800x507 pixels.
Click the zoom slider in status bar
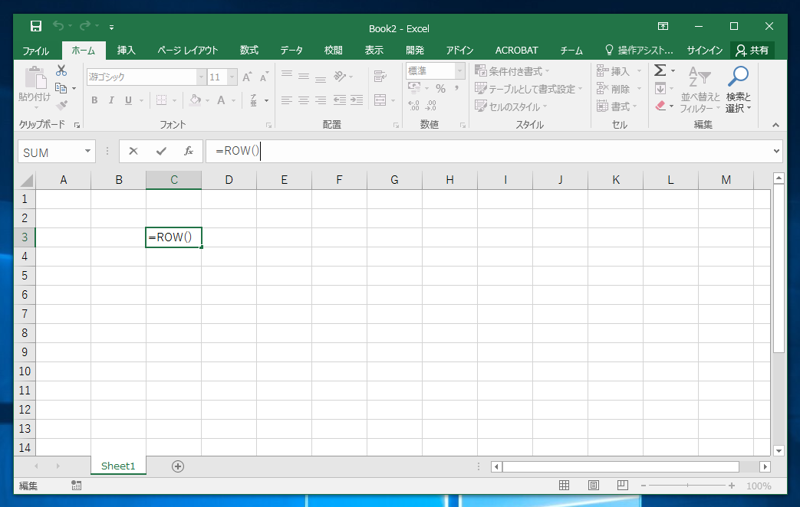point(687,486)
